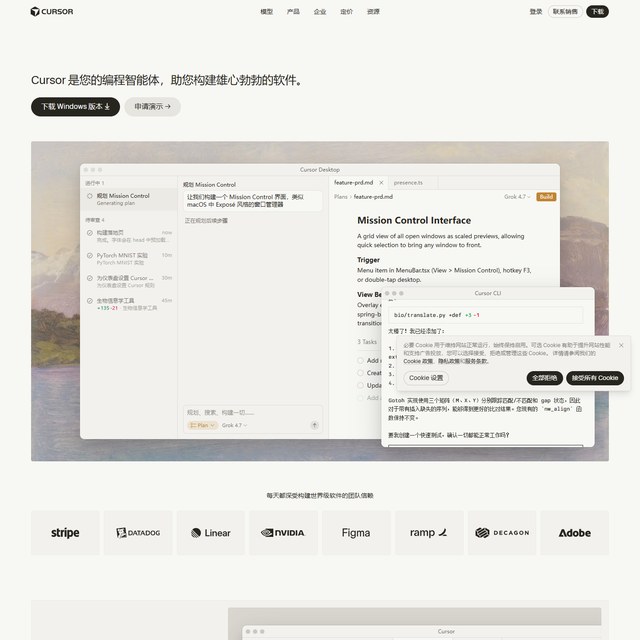This screenshot has width=640, height=640.
Task: Click the ramp logo card
Action: tap(429, 533)
